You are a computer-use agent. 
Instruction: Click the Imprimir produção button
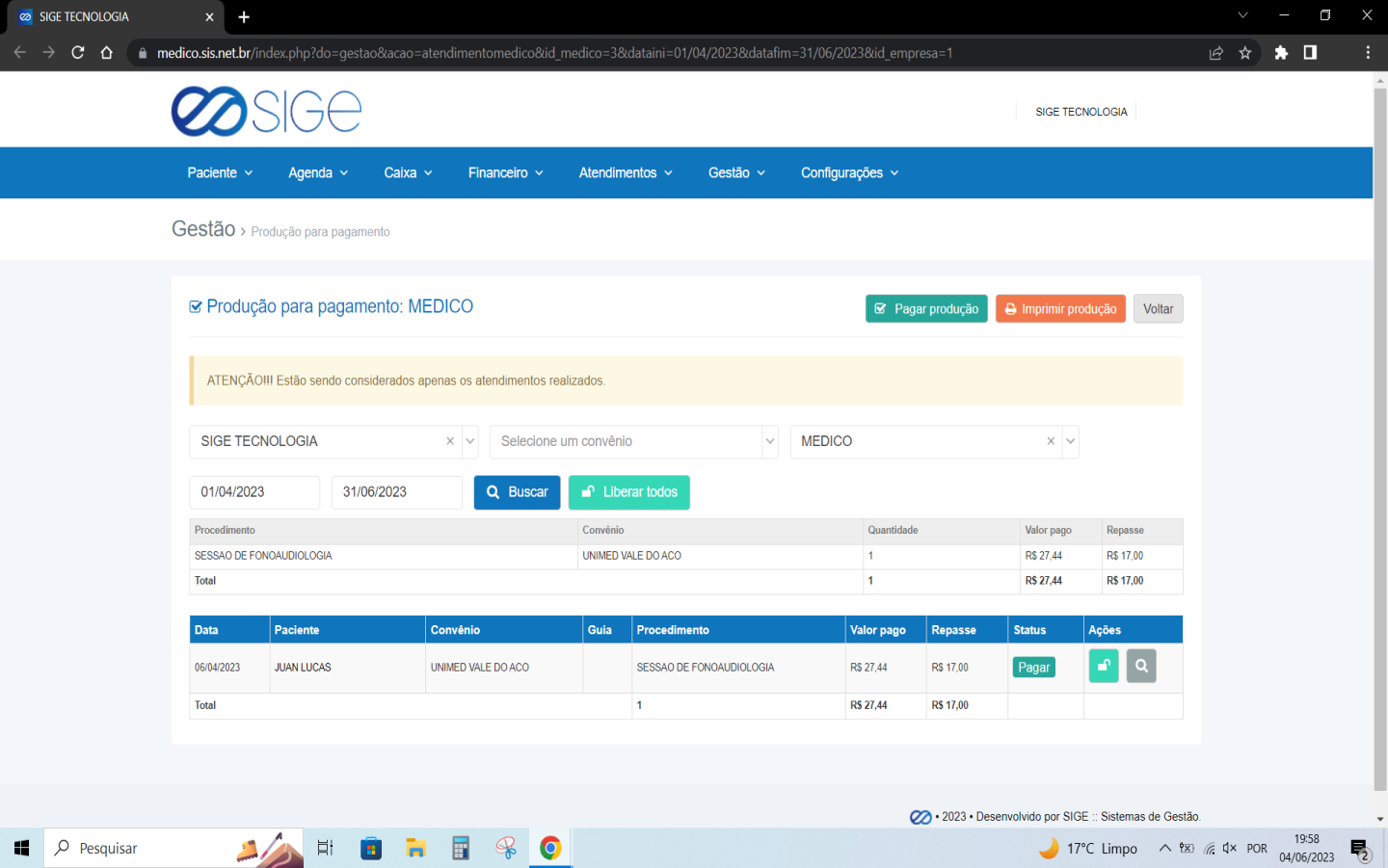[x=1060, y=309]
